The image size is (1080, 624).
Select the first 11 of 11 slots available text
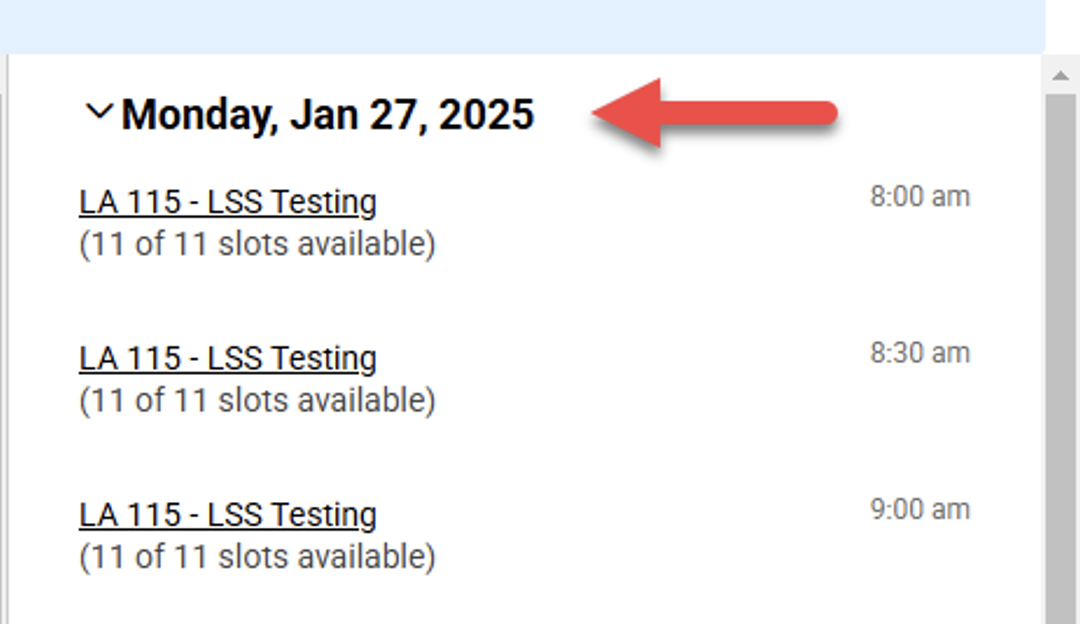tap(258, 243)
